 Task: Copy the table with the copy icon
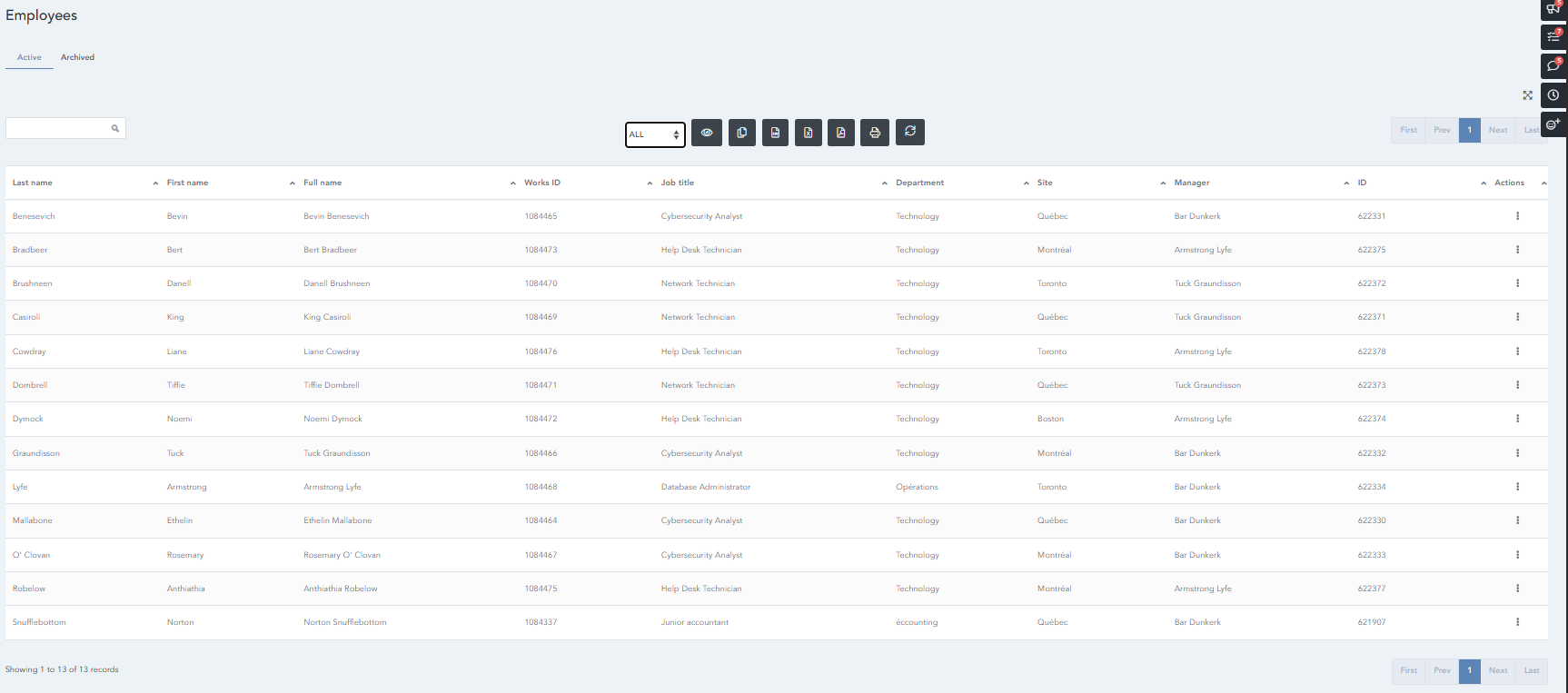(741, 133)
